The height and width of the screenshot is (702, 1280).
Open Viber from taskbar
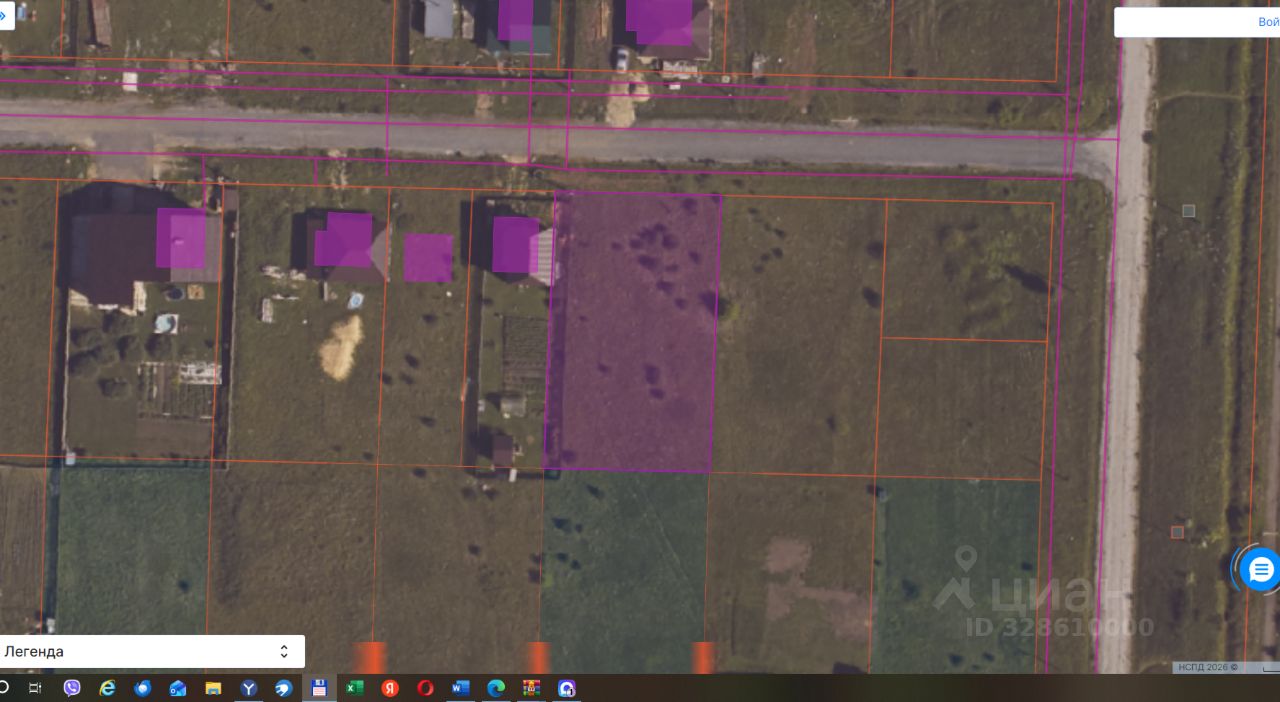[72, 688]
